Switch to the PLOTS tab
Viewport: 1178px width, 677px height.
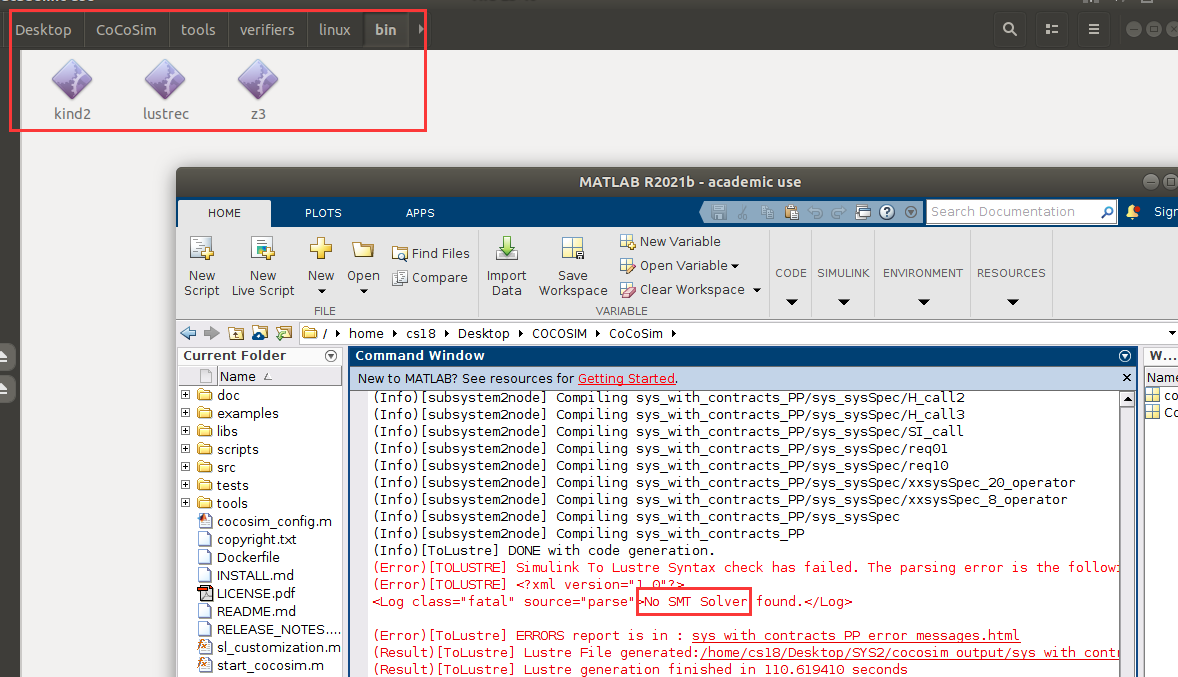point(323,212)
